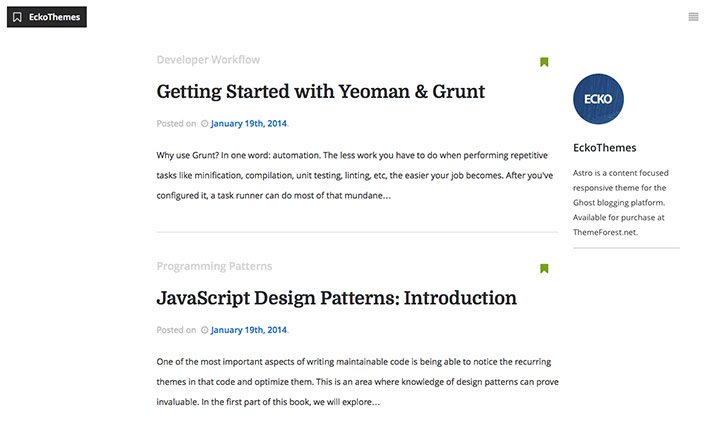Screen dimensions: 715x432
Task: Open the Programming Patterns tag
Action: [214, 266]
